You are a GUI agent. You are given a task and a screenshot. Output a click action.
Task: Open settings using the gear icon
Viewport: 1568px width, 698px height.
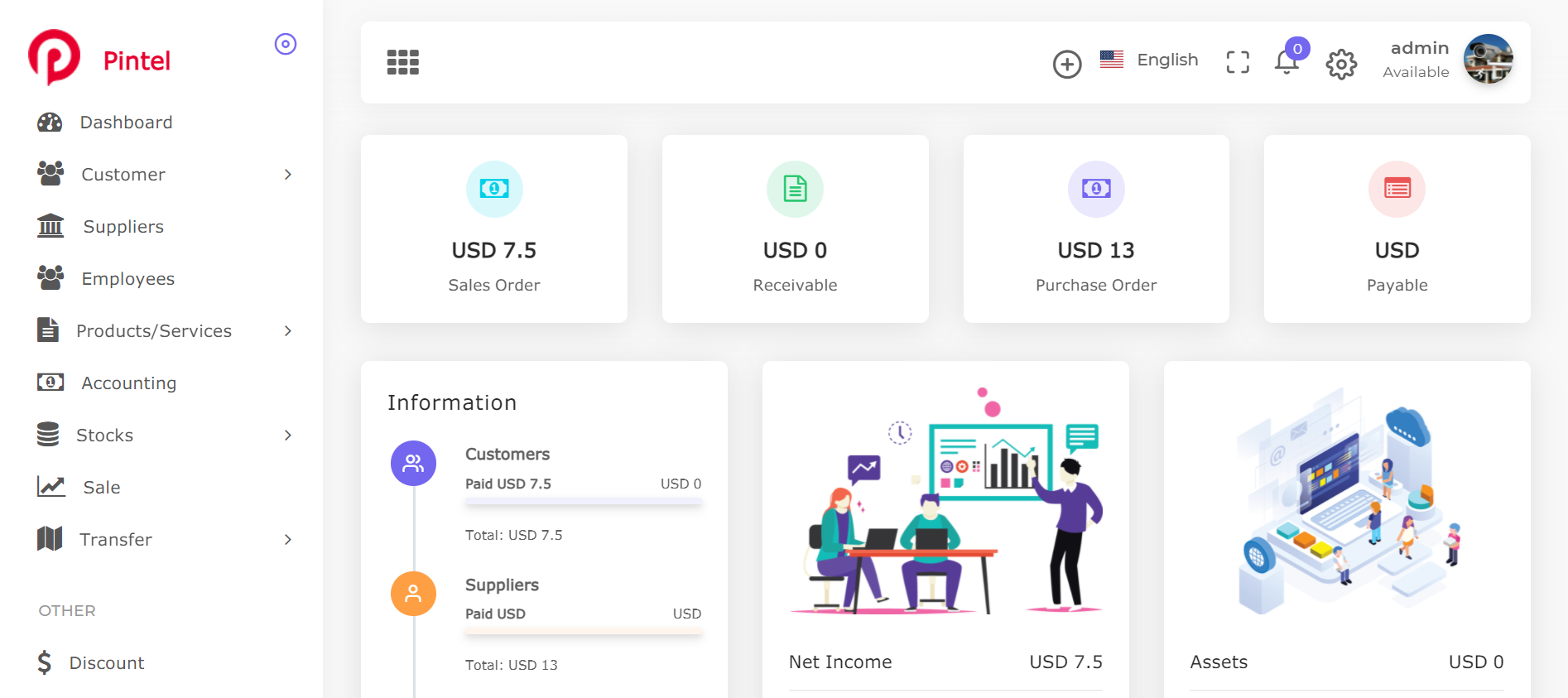1341,64
